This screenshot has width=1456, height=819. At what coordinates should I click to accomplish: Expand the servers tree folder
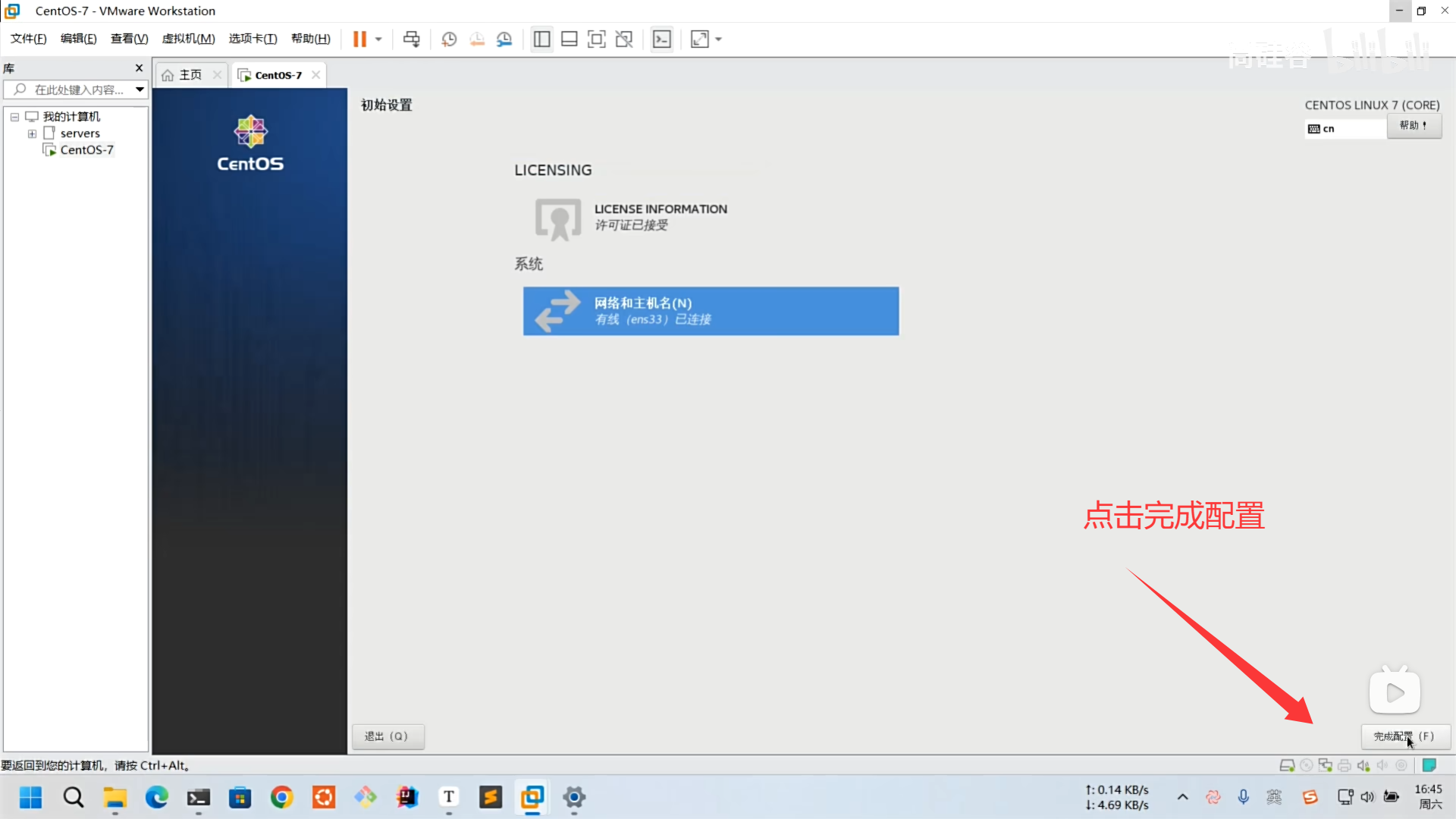click(32, 133)
